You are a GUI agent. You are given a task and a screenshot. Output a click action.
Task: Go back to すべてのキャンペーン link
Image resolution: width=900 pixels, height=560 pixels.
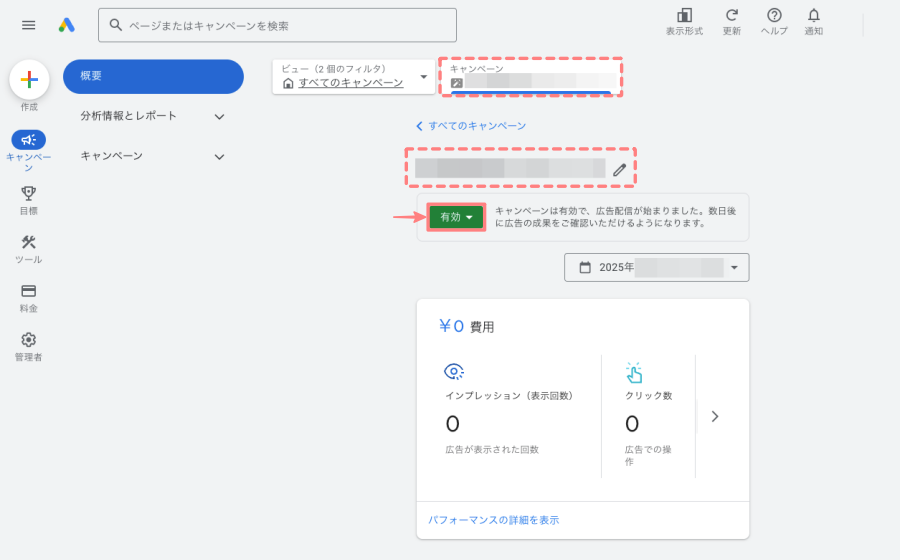pos(471,126)
